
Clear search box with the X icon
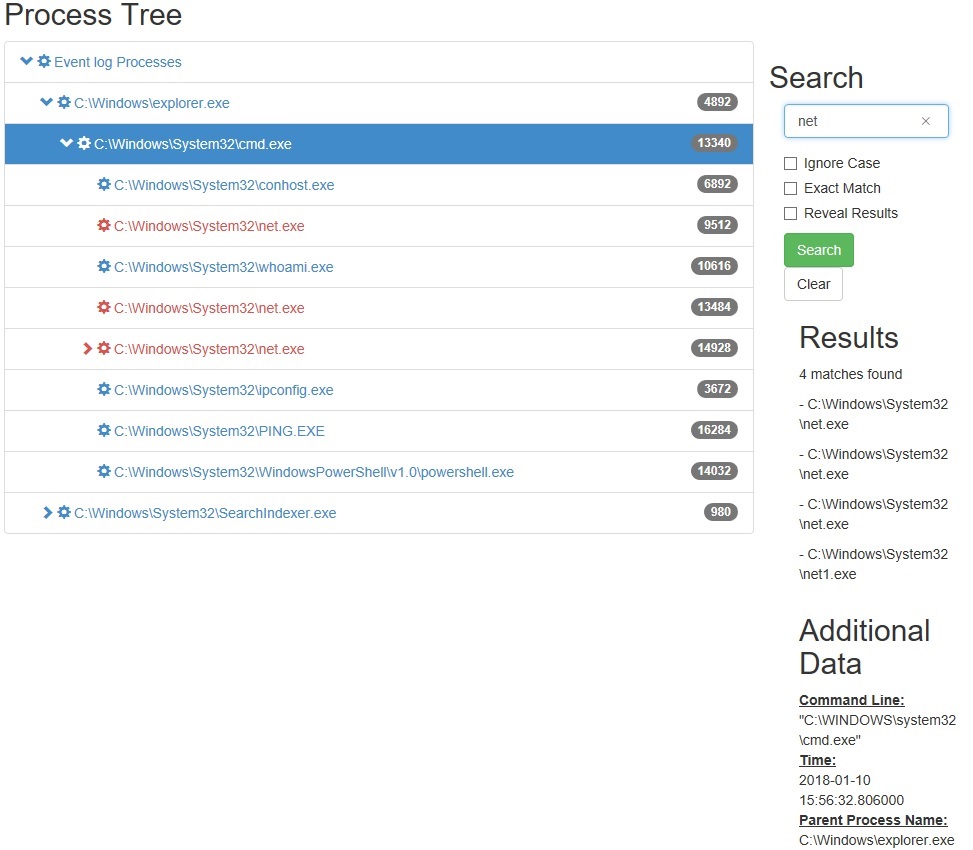[x=925, y=121]
